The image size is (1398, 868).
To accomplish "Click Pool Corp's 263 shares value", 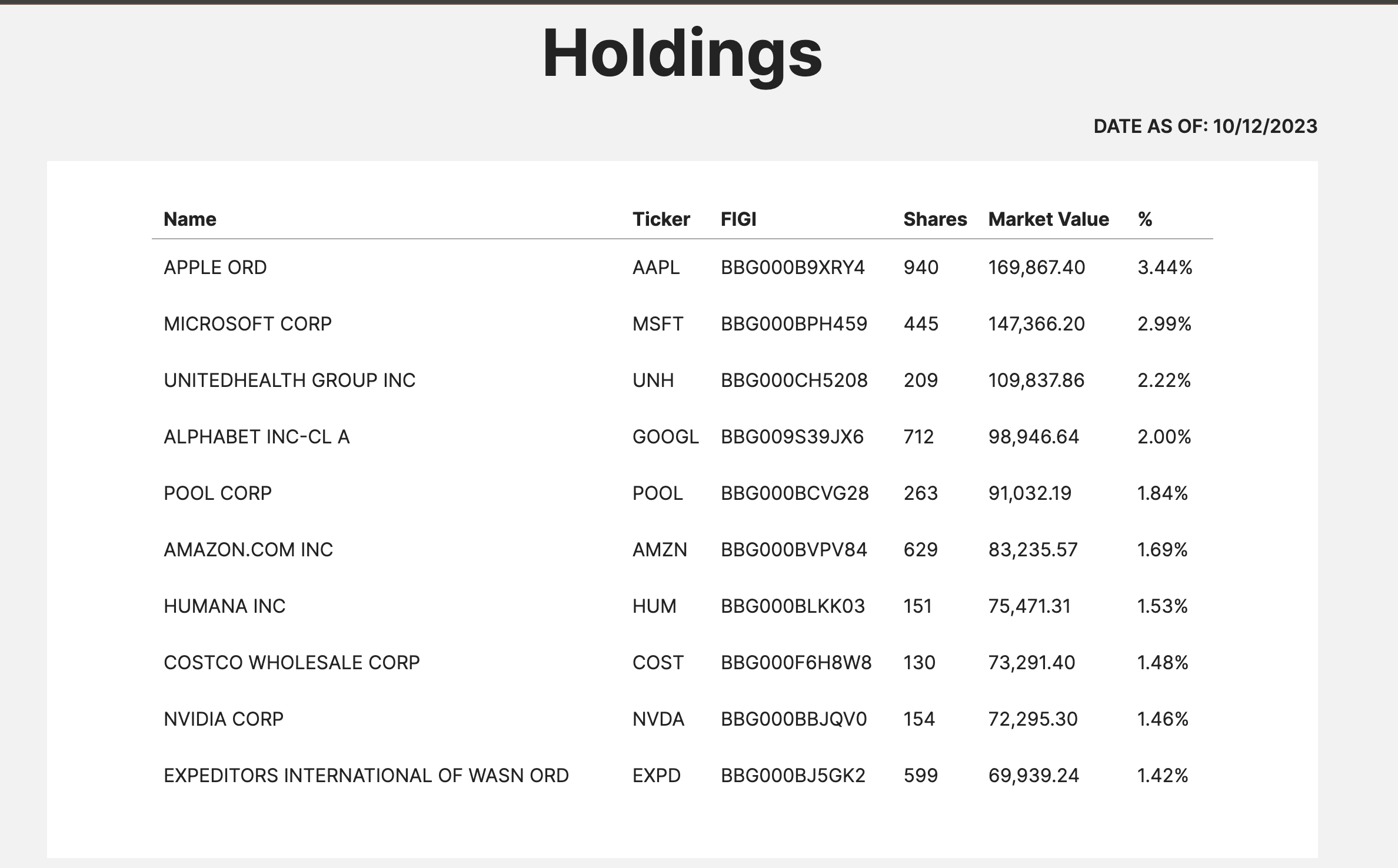I will (x=921, y=493).
